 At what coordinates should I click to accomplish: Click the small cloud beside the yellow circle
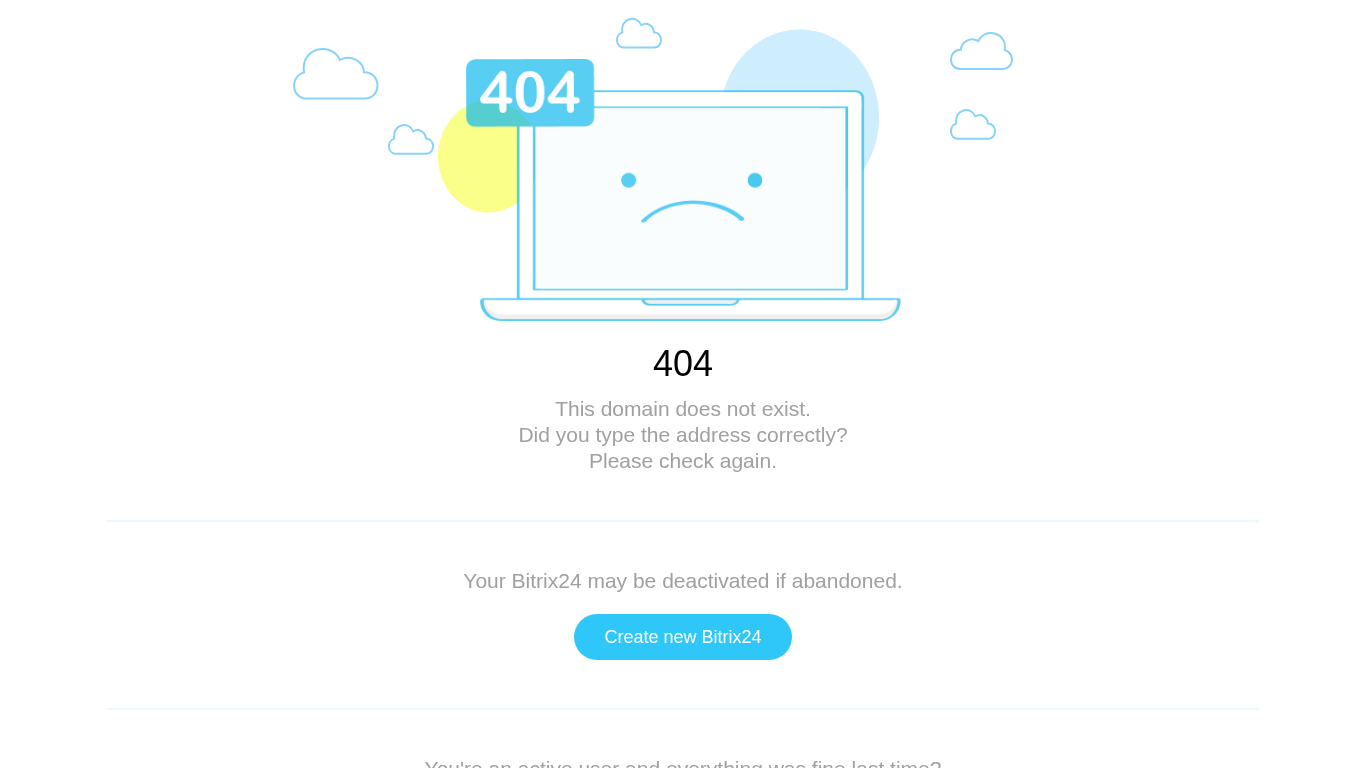[x=411, y=140]
